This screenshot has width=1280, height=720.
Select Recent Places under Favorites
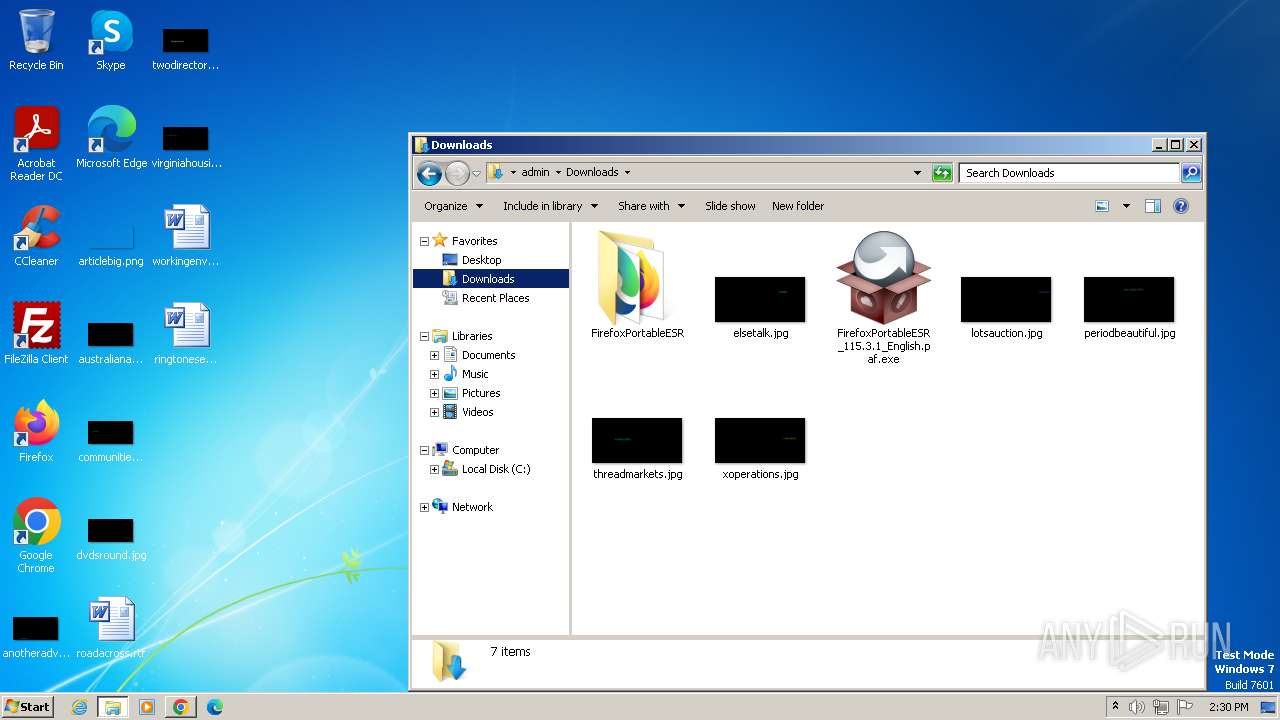pyautogui.click(x=495, y=298)
